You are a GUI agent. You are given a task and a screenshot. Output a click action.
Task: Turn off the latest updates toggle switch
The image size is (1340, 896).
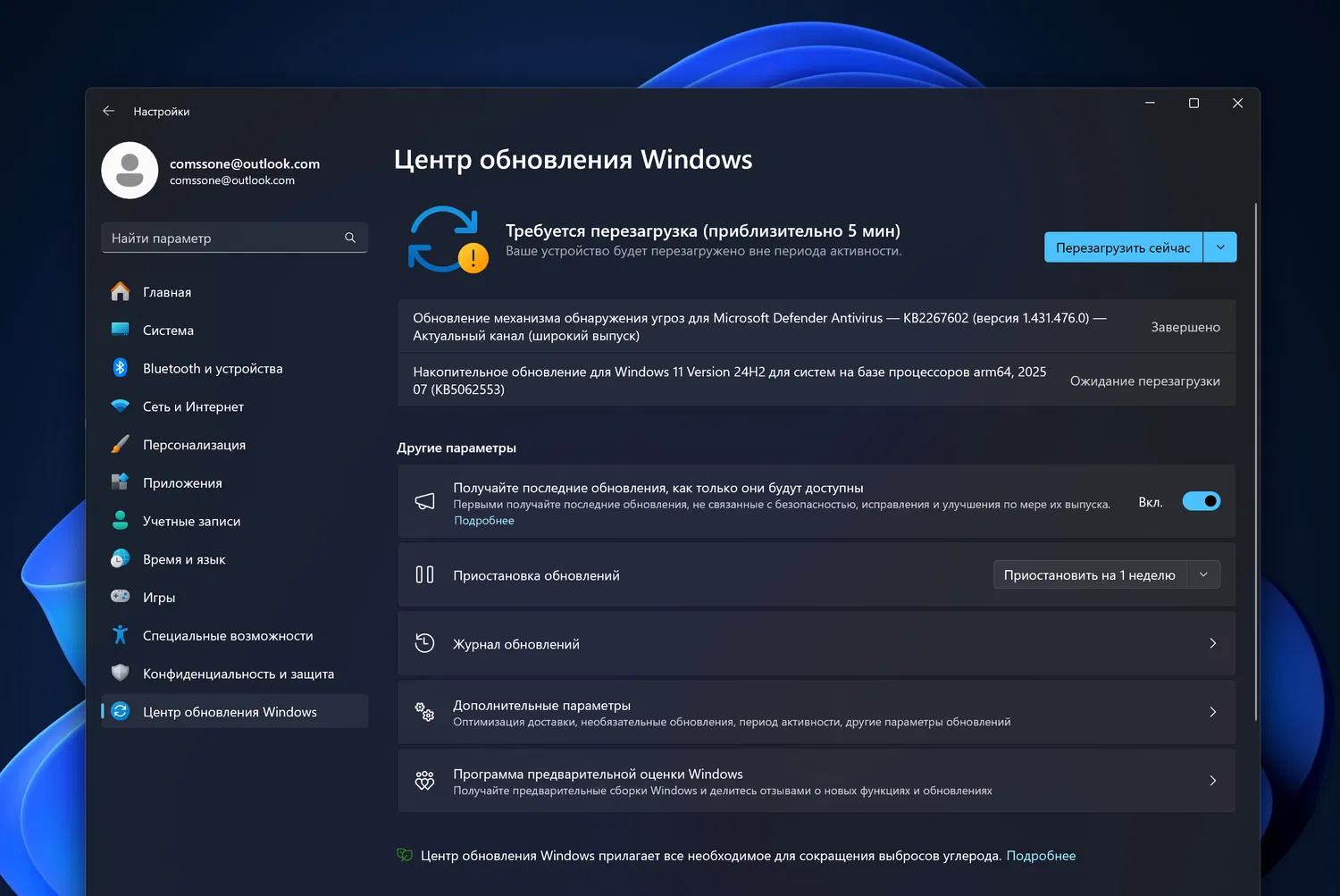[1202, 501]
